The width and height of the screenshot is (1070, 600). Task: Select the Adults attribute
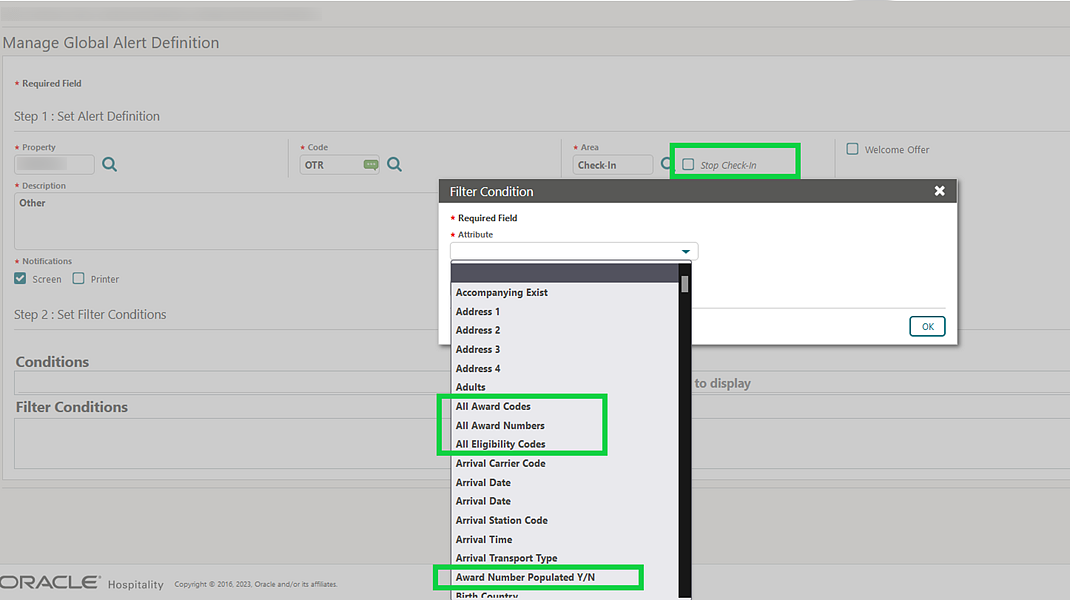tap(565, 387)
